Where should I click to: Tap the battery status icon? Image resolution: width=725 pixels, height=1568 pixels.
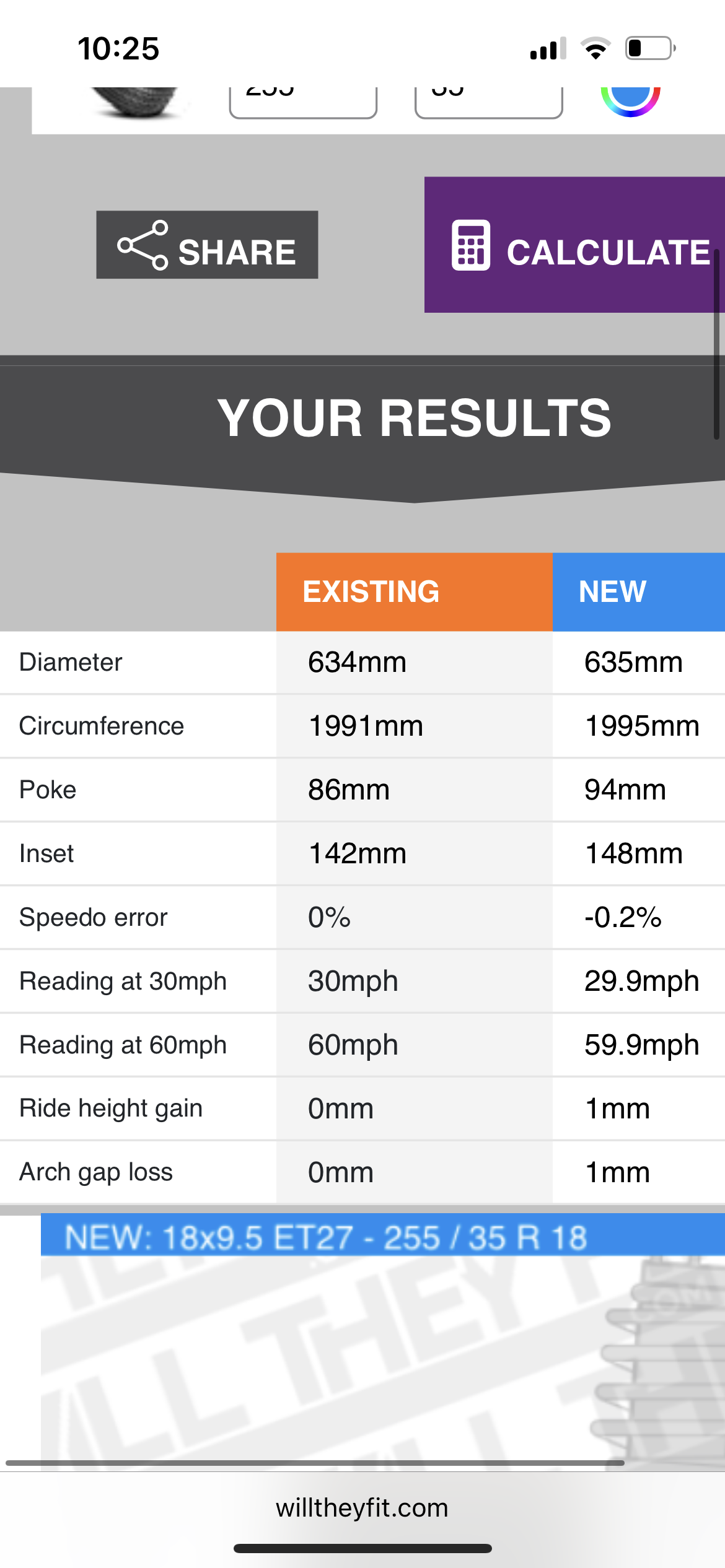click(651, 48)
